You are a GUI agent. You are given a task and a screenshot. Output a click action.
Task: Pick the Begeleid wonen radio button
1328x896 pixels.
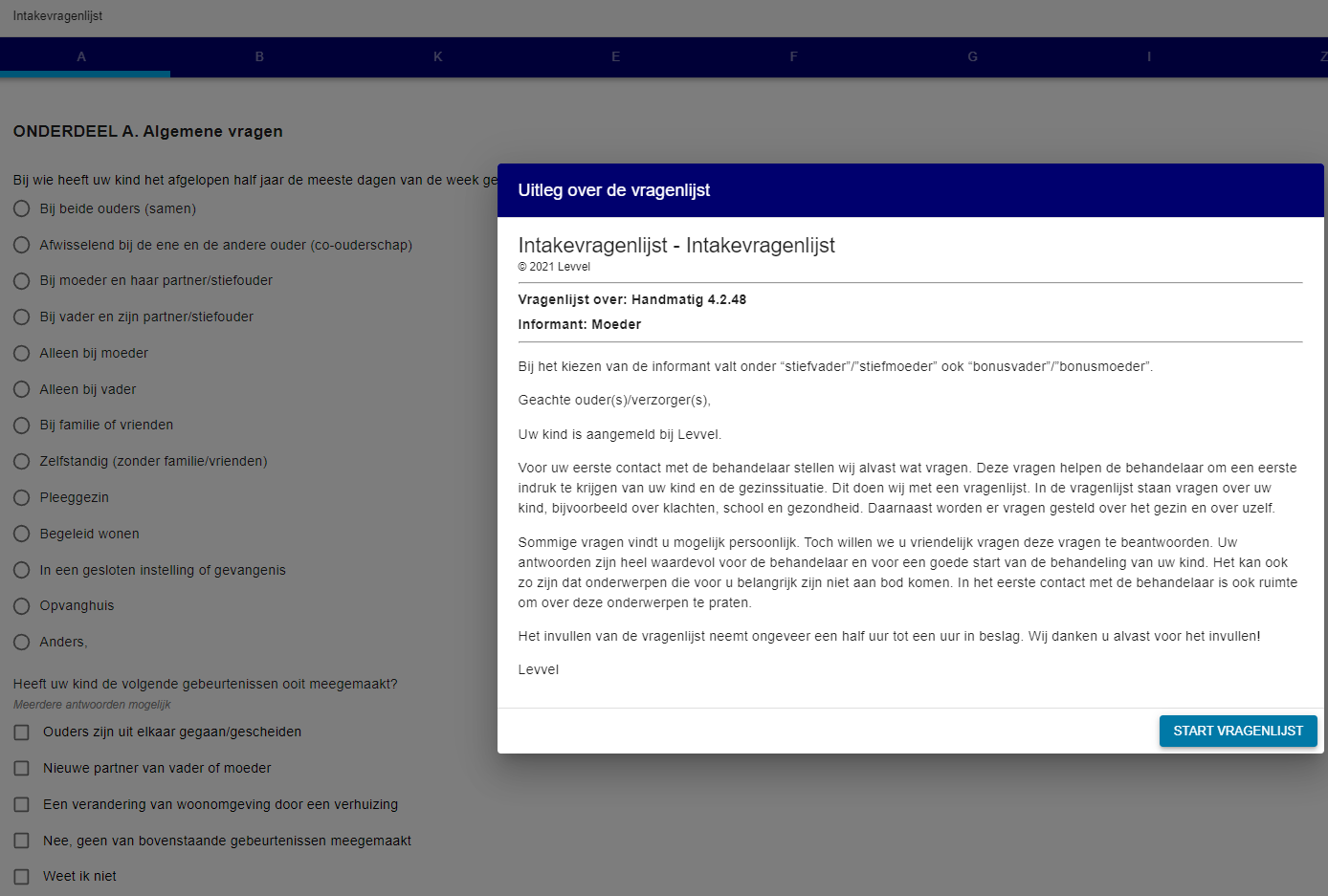[x=21, y=534]
